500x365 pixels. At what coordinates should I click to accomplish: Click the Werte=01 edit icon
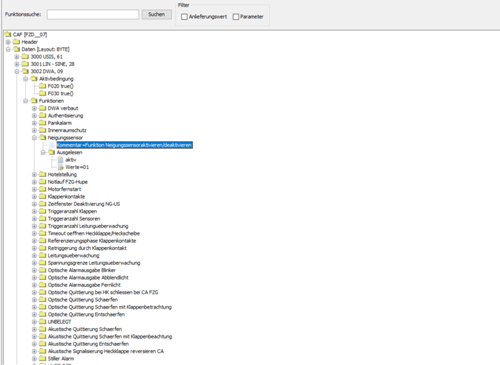pos(60,167)
